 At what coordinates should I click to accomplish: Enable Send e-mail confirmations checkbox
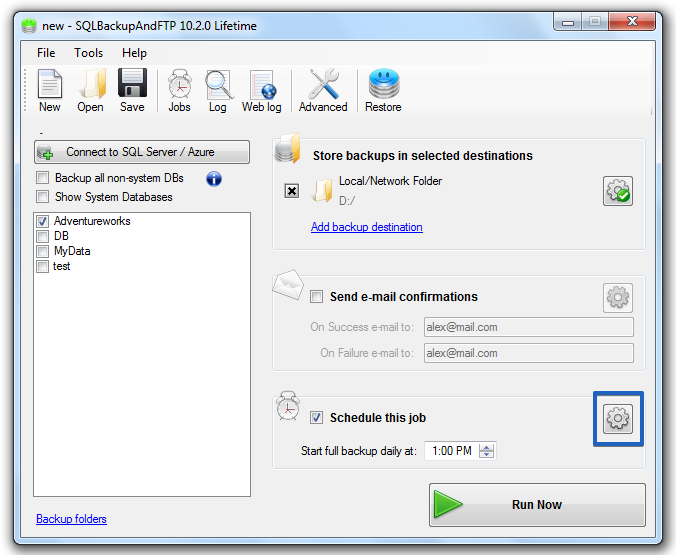click(316, 297)
